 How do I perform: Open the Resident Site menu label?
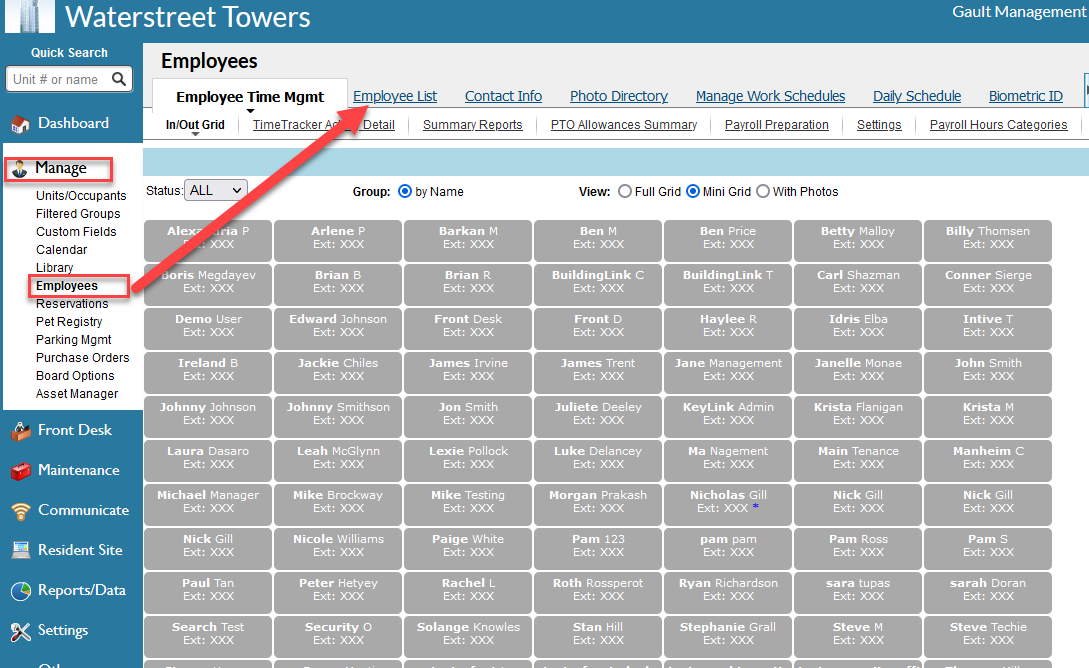[80, 550]
